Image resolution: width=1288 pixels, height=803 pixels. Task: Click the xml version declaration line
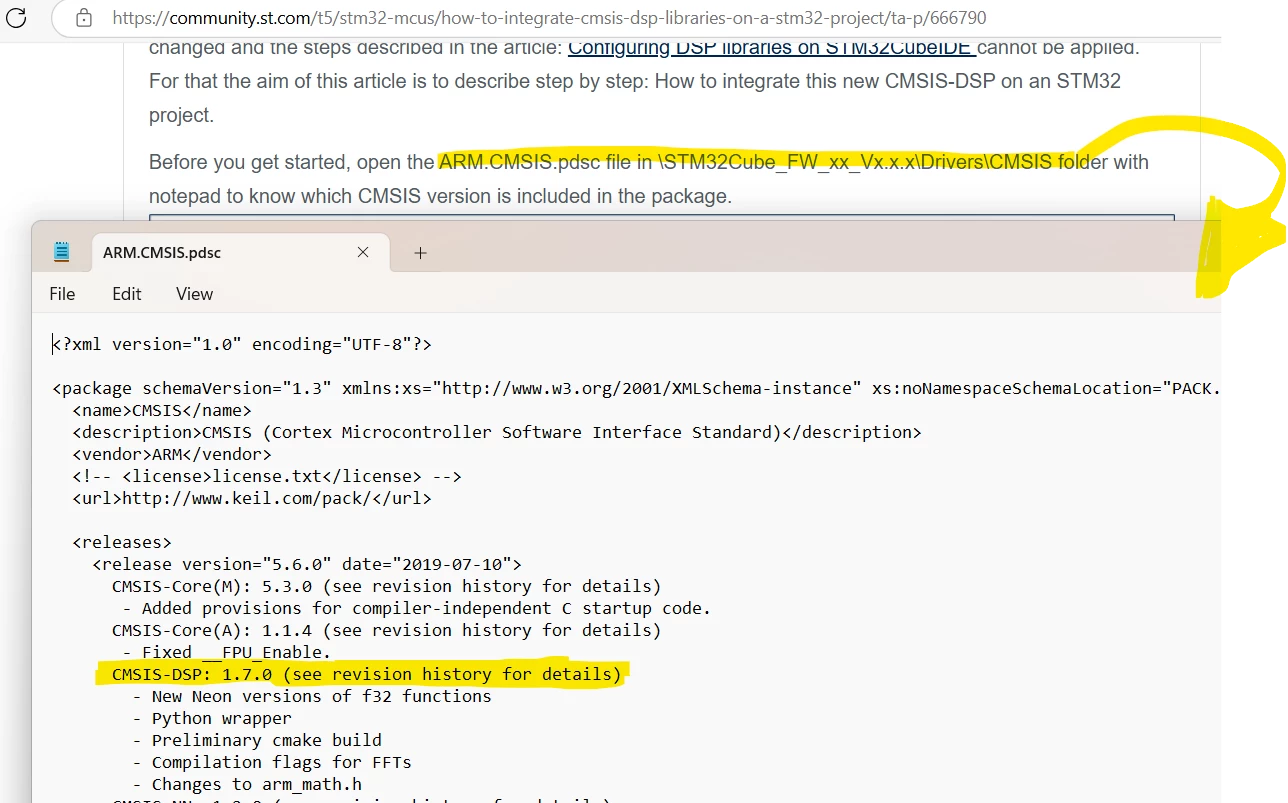pos(242,344)
